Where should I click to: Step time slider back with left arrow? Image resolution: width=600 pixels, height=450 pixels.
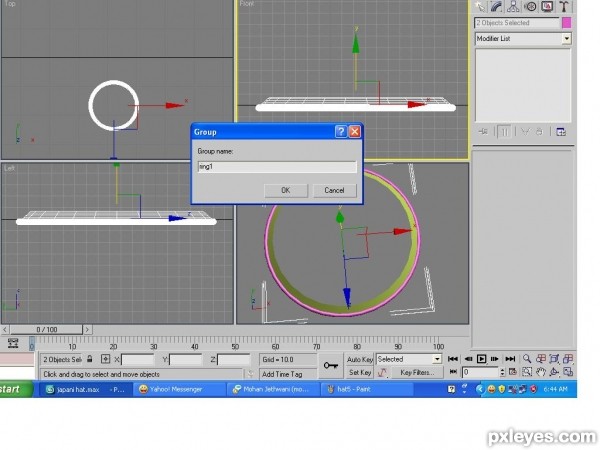coord(5,329)
